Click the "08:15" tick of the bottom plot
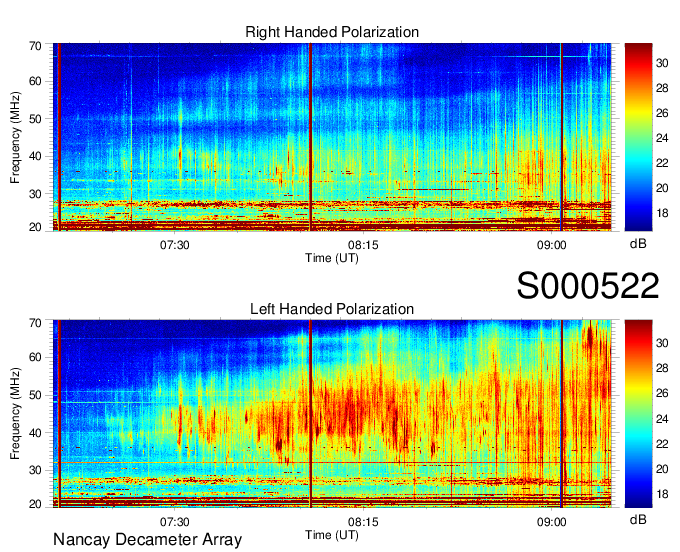This screenshot has height=552, width=680. click(x=363, y=522)
